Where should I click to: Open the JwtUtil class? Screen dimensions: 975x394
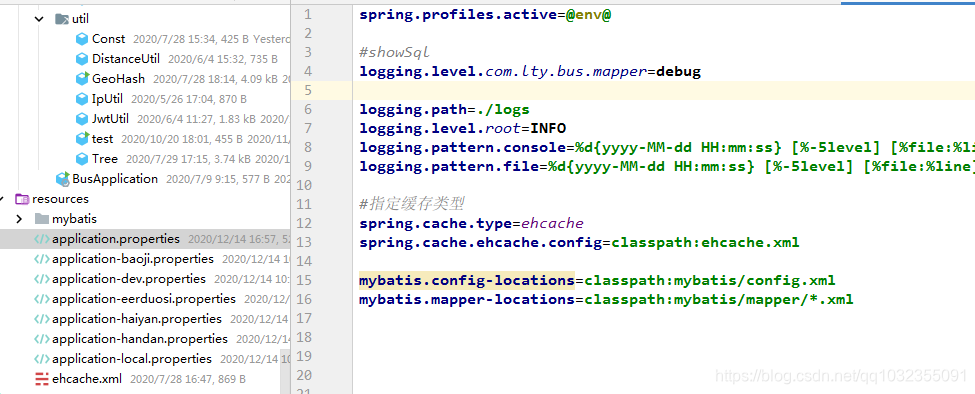pyautogui.click(x=110, y=119)
